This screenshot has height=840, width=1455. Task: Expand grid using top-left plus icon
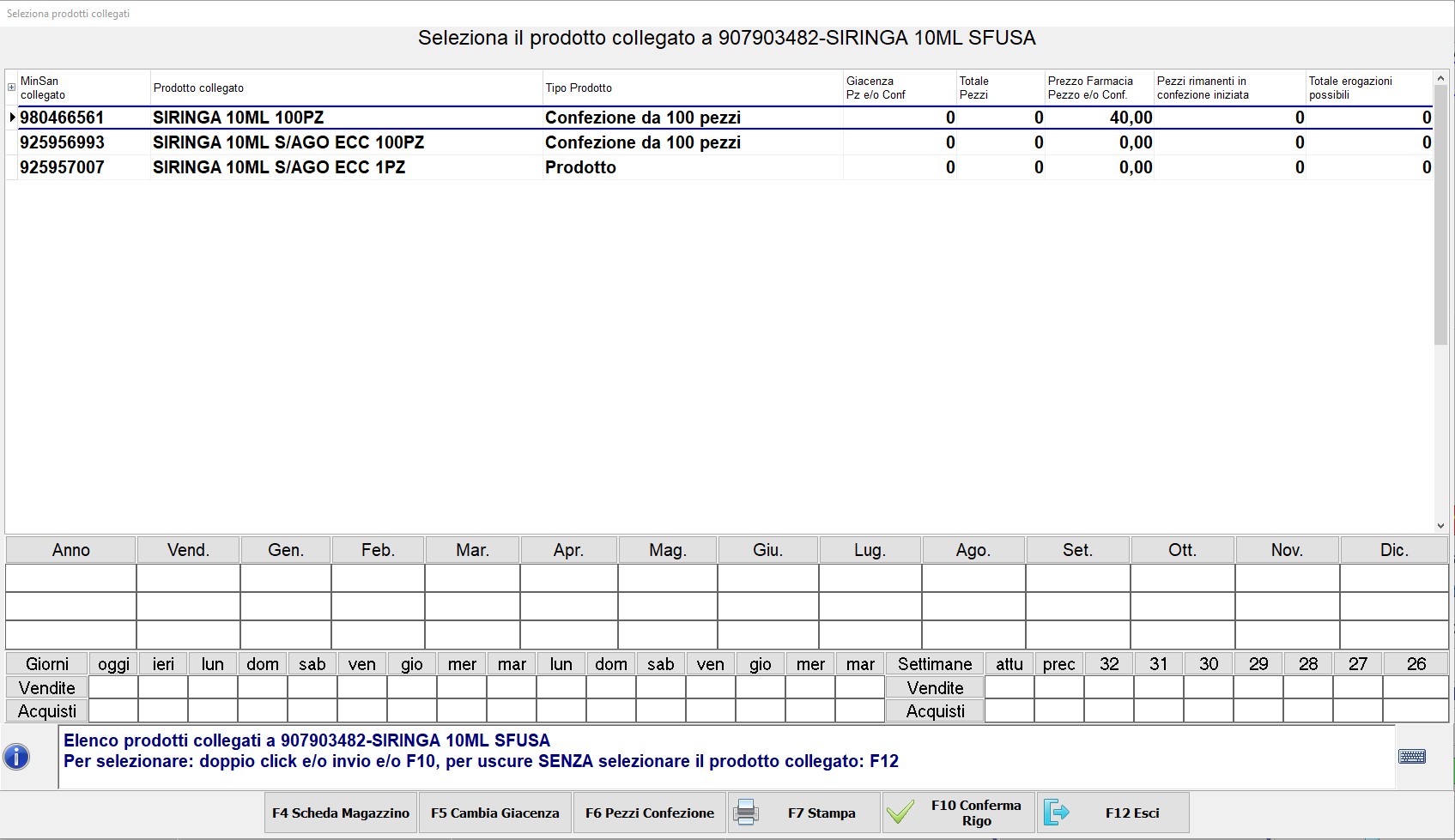(x=11, y=88)
